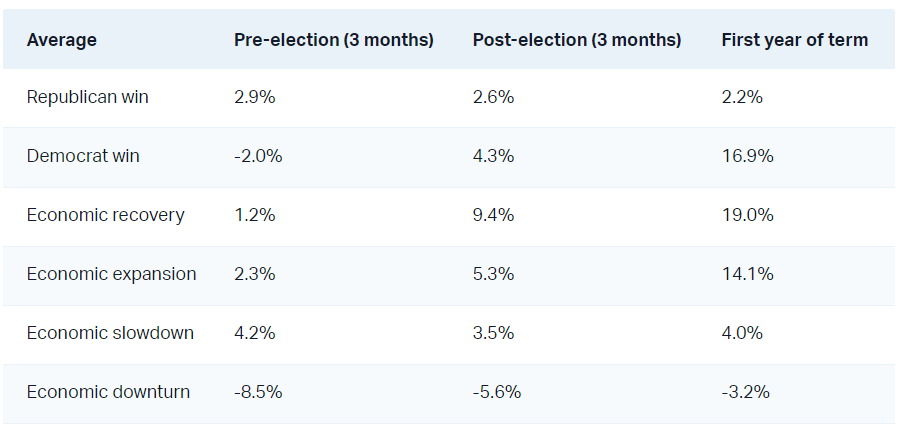Viewport: 902px width, 434px height.
Task: Click Economic slowdown pre-election value 4.2%
Action: point(253,333)
